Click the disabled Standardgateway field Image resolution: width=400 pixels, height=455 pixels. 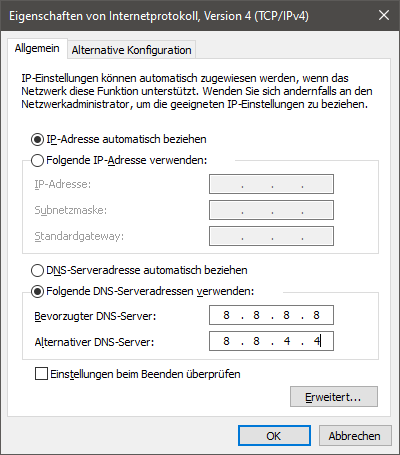coord(271,236)
